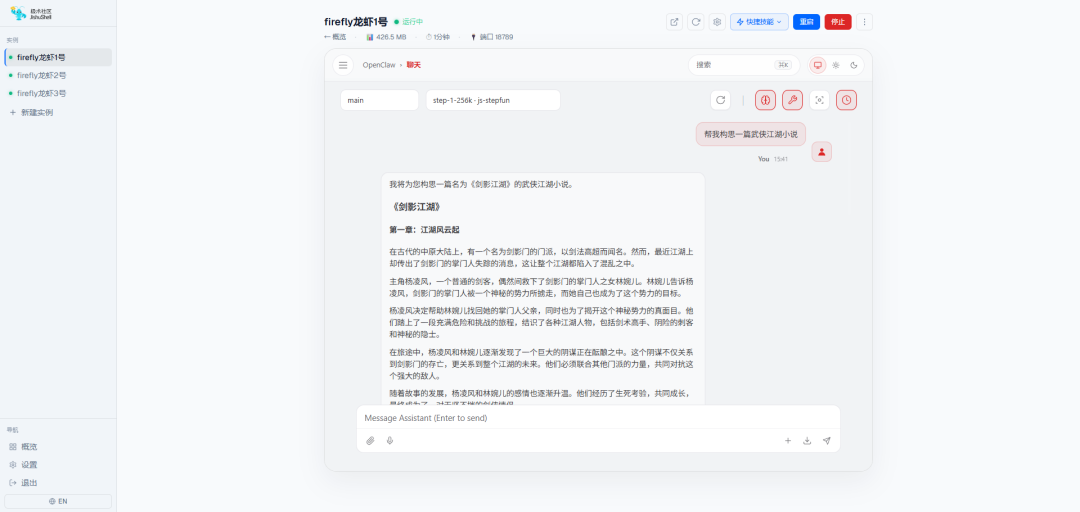
Task: Select the system theme monitor icon
Action: (818, 65)
